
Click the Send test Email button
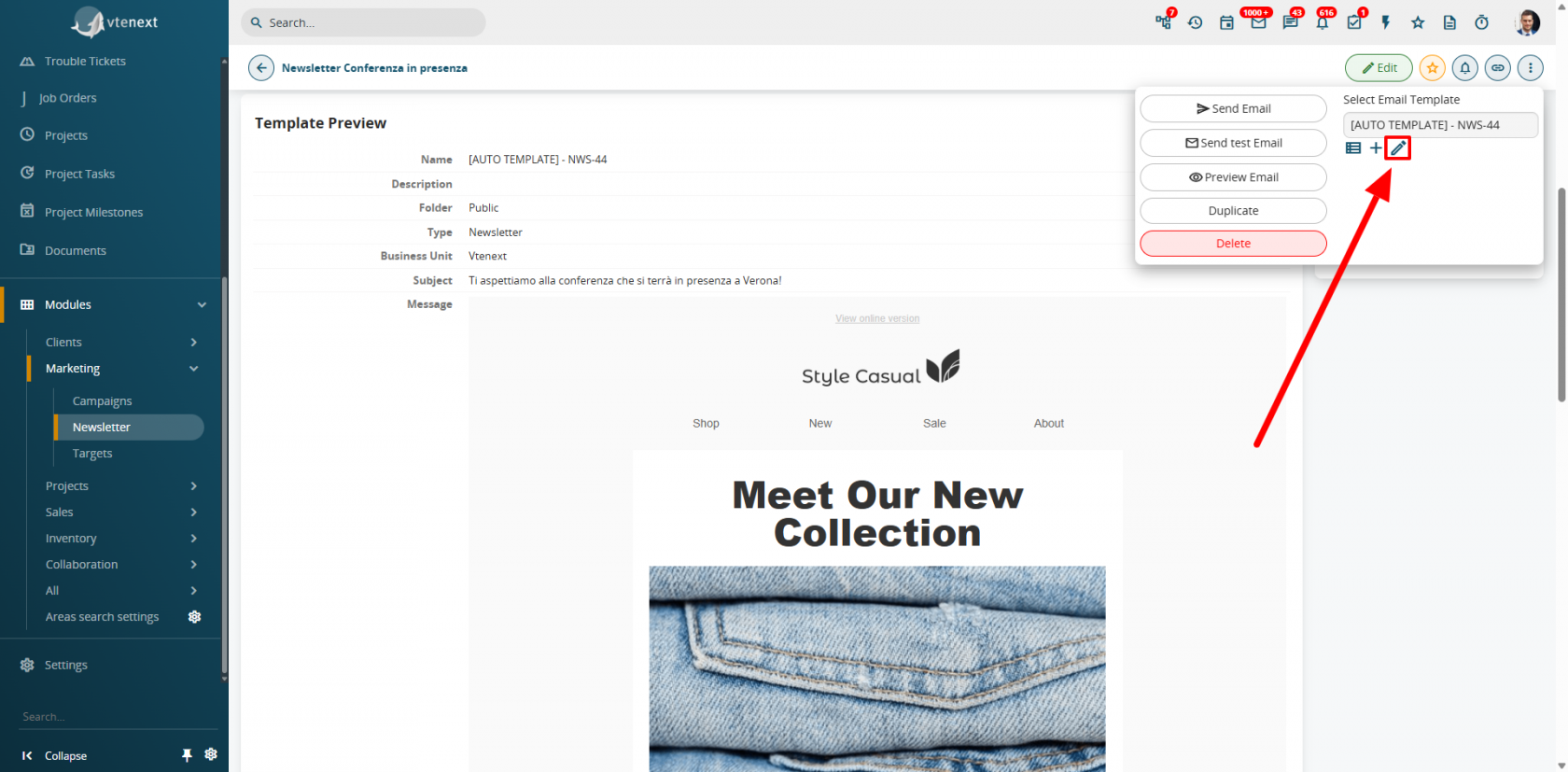(1233, 143)
